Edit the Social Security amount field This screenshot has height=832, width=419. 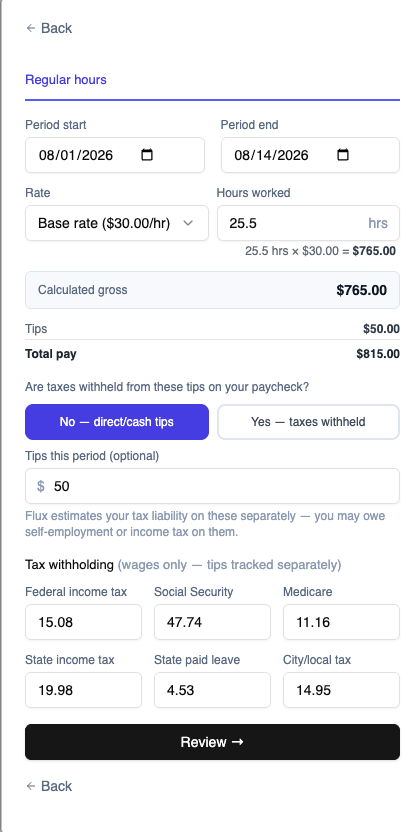click(212, 622)
